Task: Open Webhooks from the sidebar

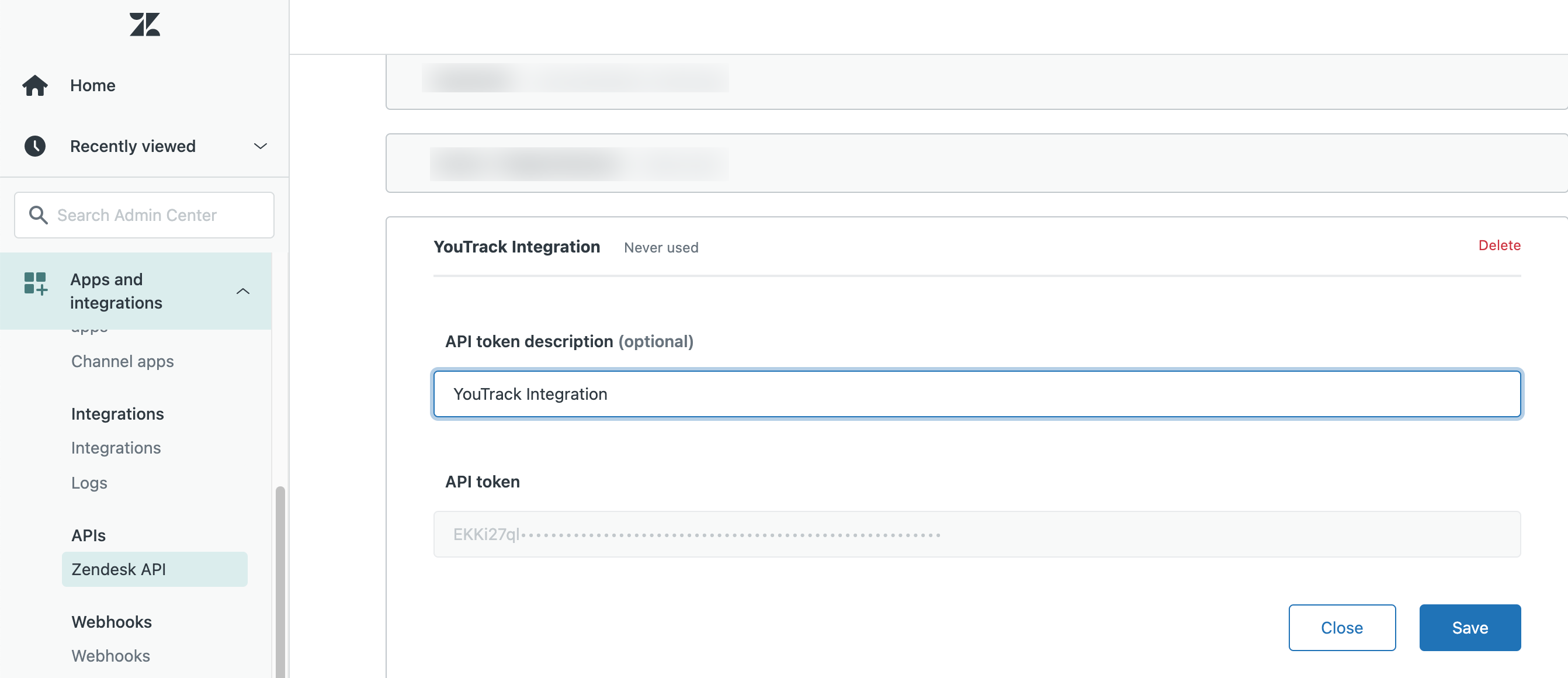Action: (x=110, y=655)
